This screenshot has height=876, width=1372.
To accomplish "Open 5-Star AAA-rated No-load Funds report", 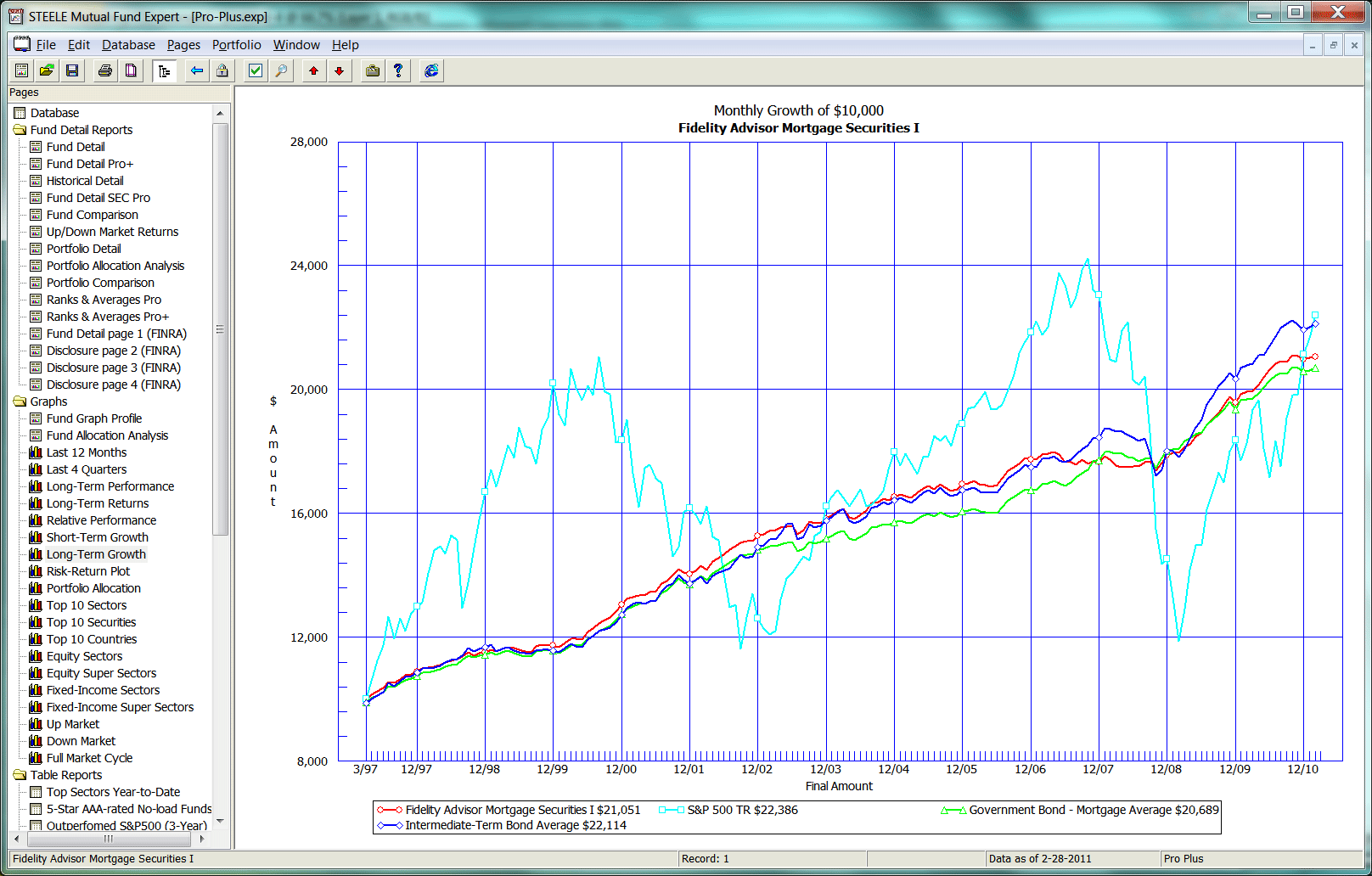I will tap(129, 809).
